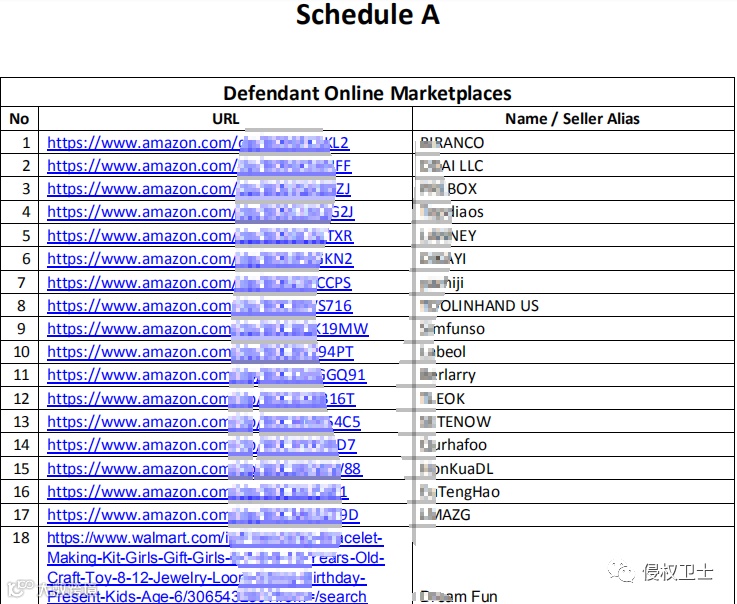737x604 pixels.
Task: Select the Defendant Online Marketplaces title
Action: point(367,93)
